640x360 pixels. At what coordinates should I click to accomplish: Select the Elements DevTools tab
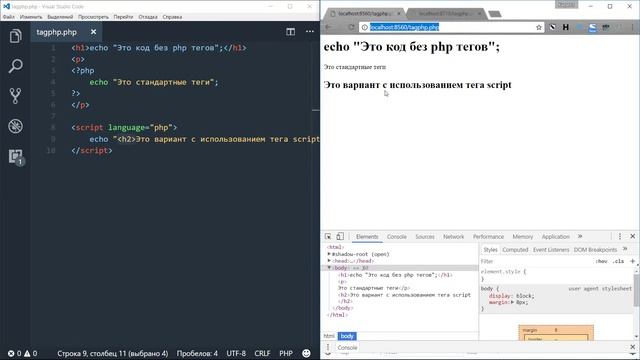(x=367, y=237)
